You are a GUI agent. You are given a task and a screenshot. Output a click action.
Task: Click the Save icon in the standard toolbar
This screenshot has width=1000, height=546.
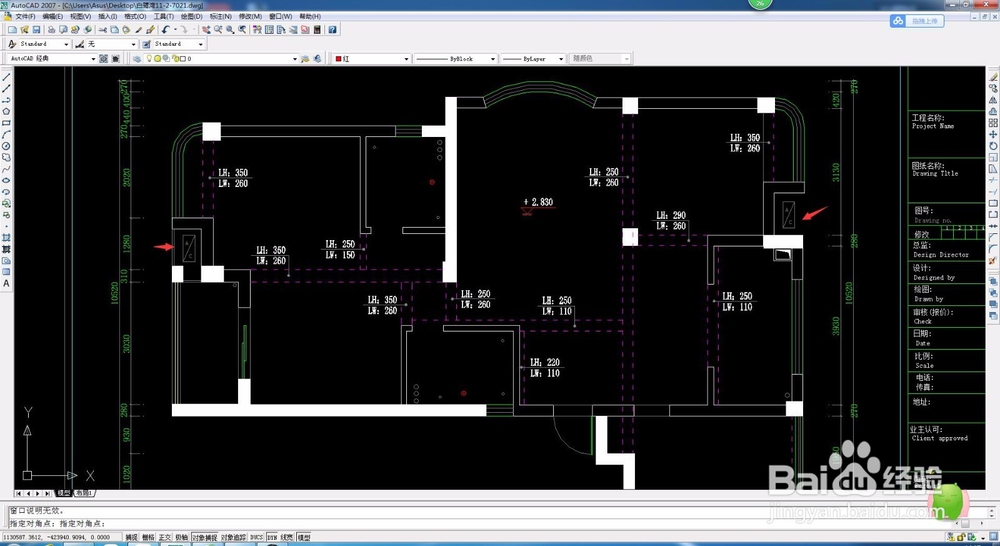(36, 30)
